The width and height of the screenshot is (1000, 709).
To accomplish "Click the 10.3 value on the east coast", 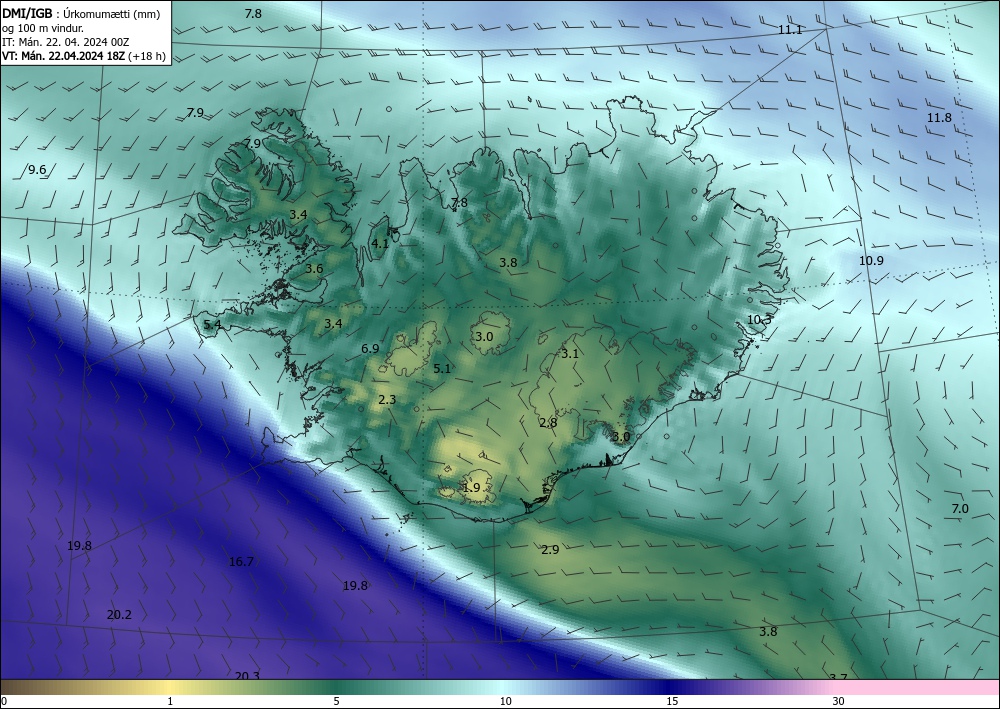I will 760,320.
